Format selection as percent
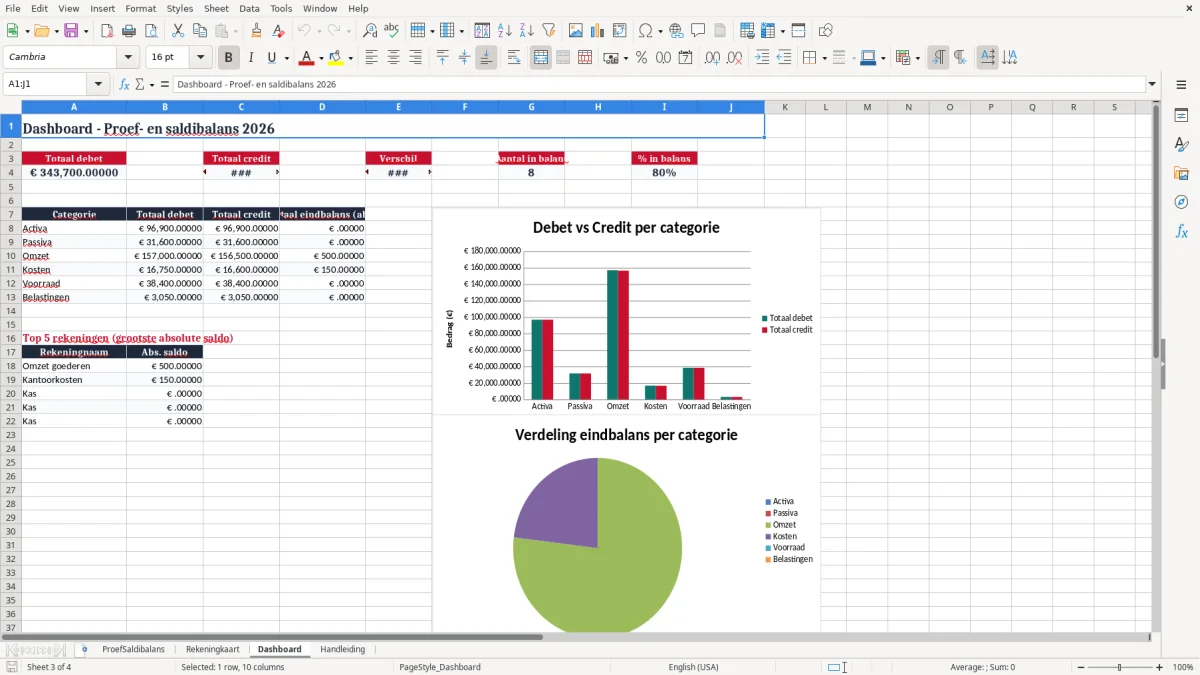Viewport: 1200px width, 675px height. pyautogui.click(x=641, y=58)
